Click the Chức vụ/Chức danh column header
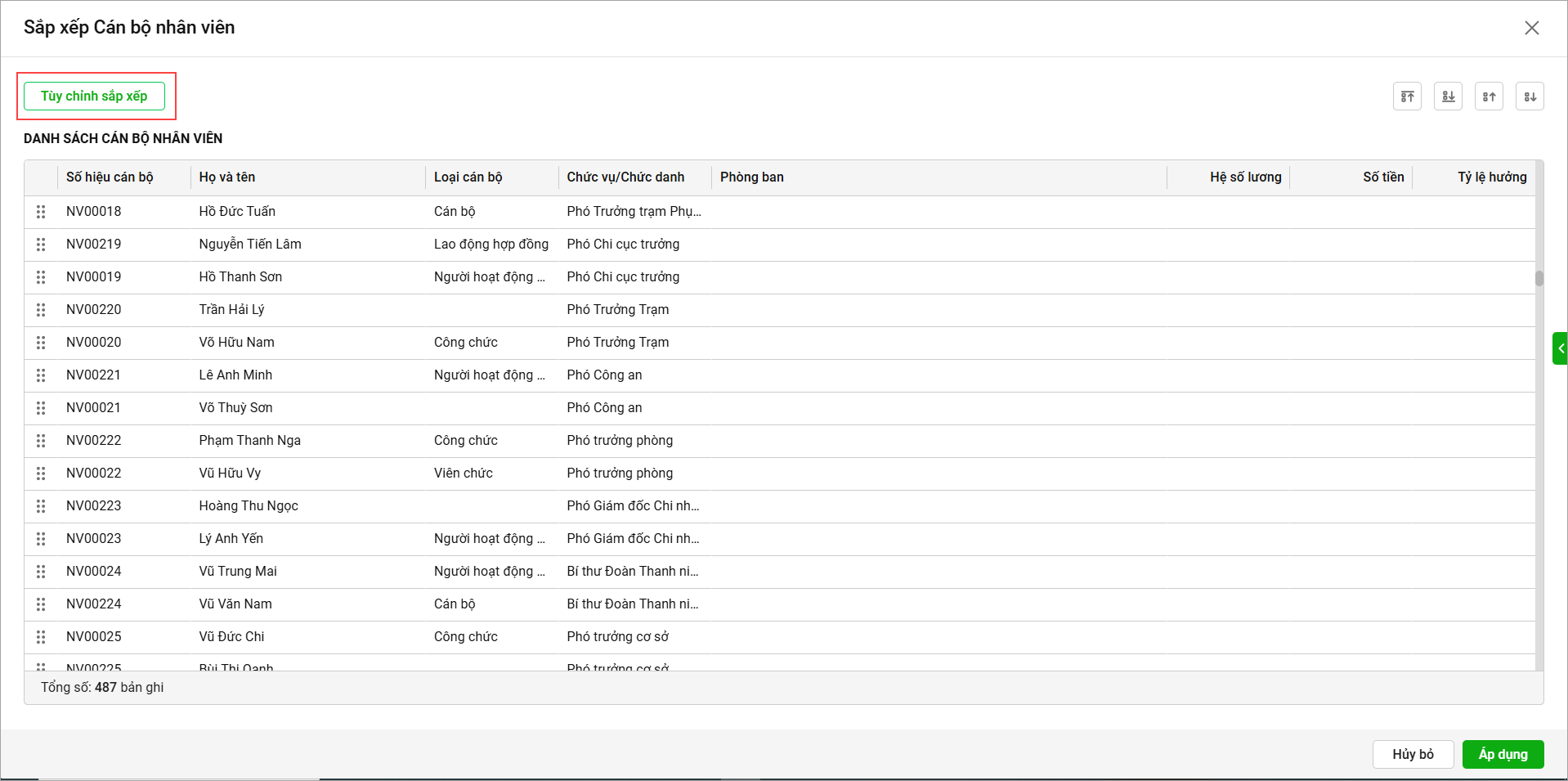1568x781 pixels. [x=625, y=177]
